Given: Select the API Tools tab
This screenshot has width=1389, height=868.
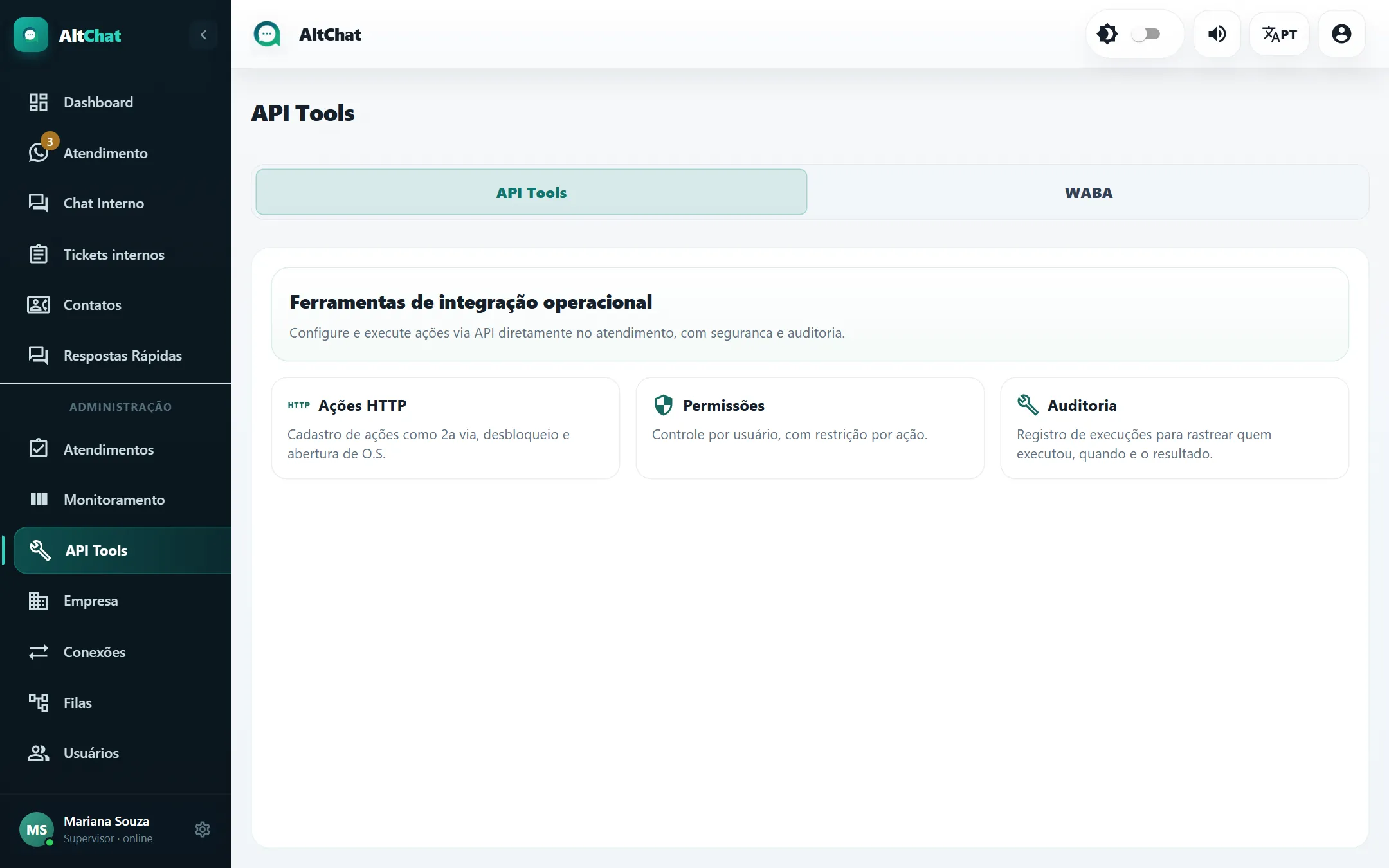Looking at the screenshot, I should pyautogui.click(x=531, y=192).
